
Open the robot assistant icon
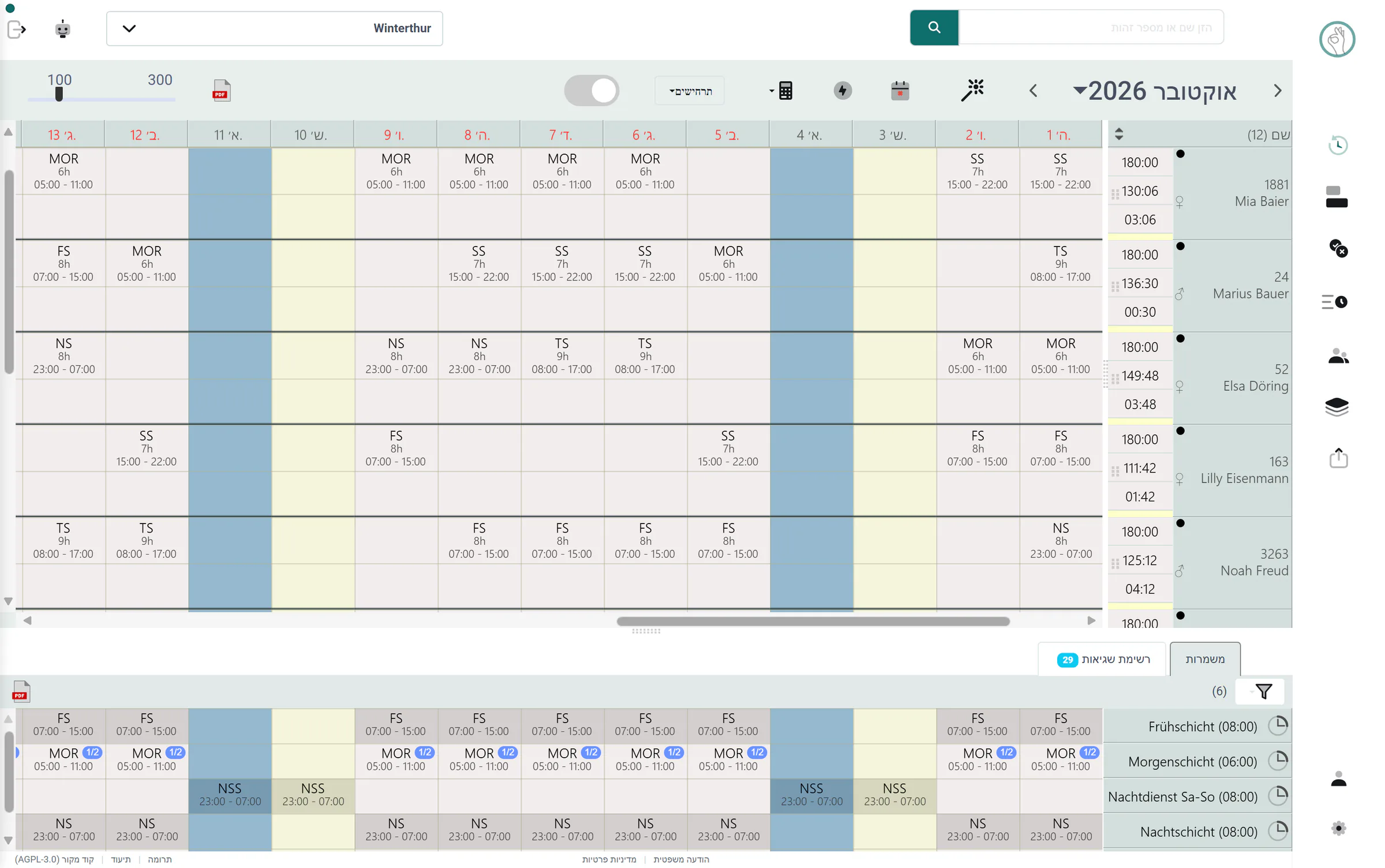(63, 29)
